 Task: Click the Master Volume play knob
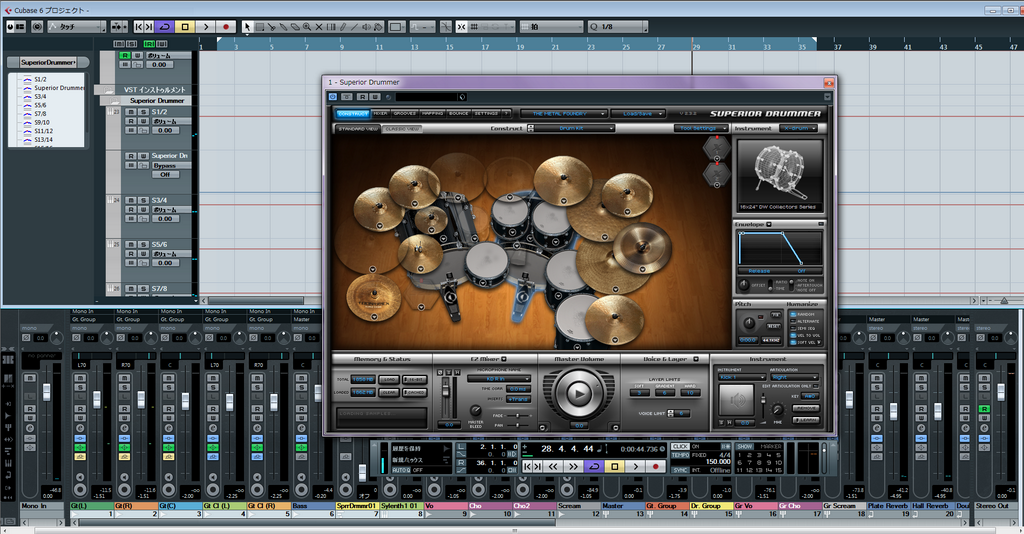[579, 393]
